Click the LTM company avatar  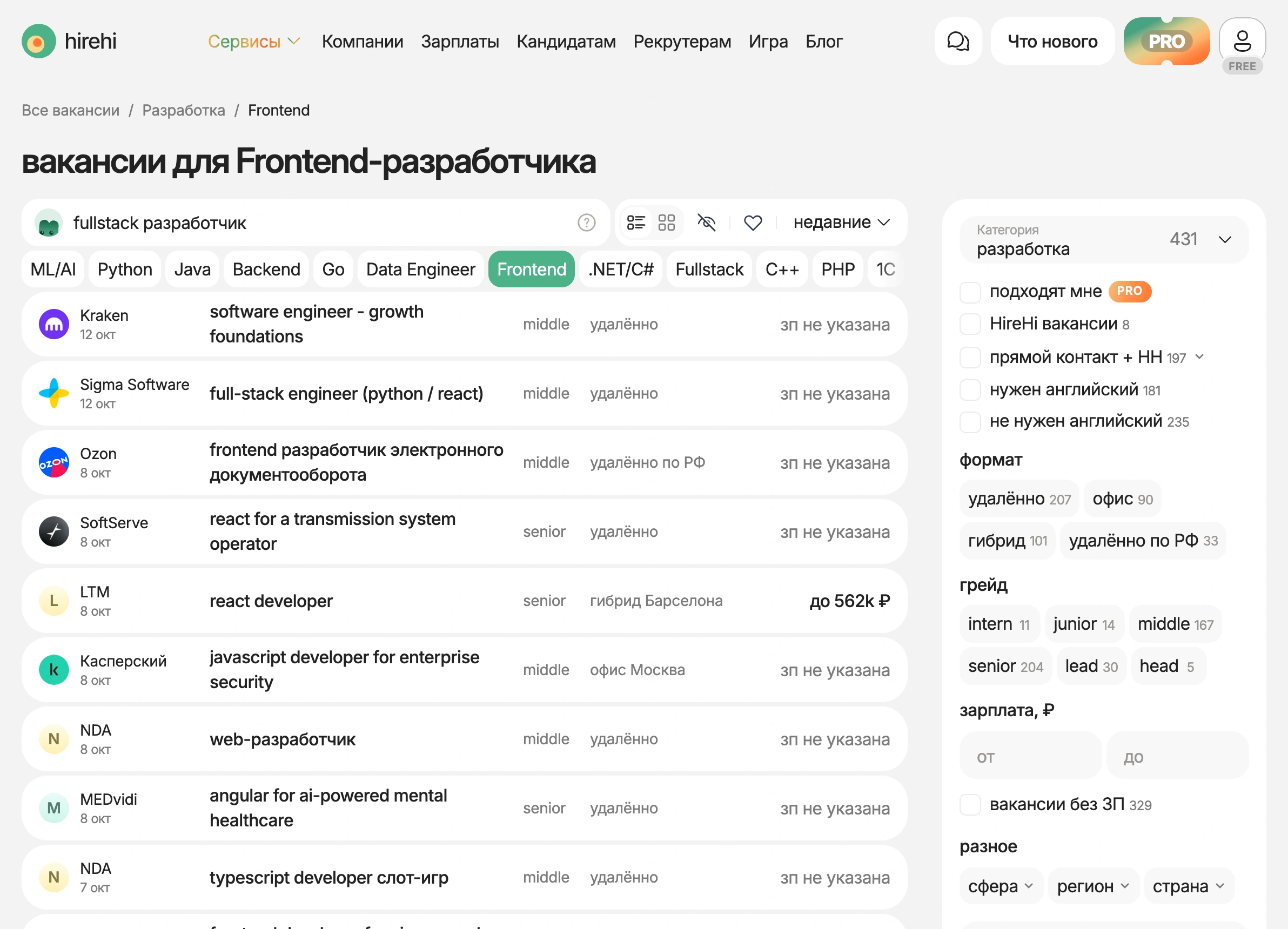pyautogui.click(x=54, y=601)
